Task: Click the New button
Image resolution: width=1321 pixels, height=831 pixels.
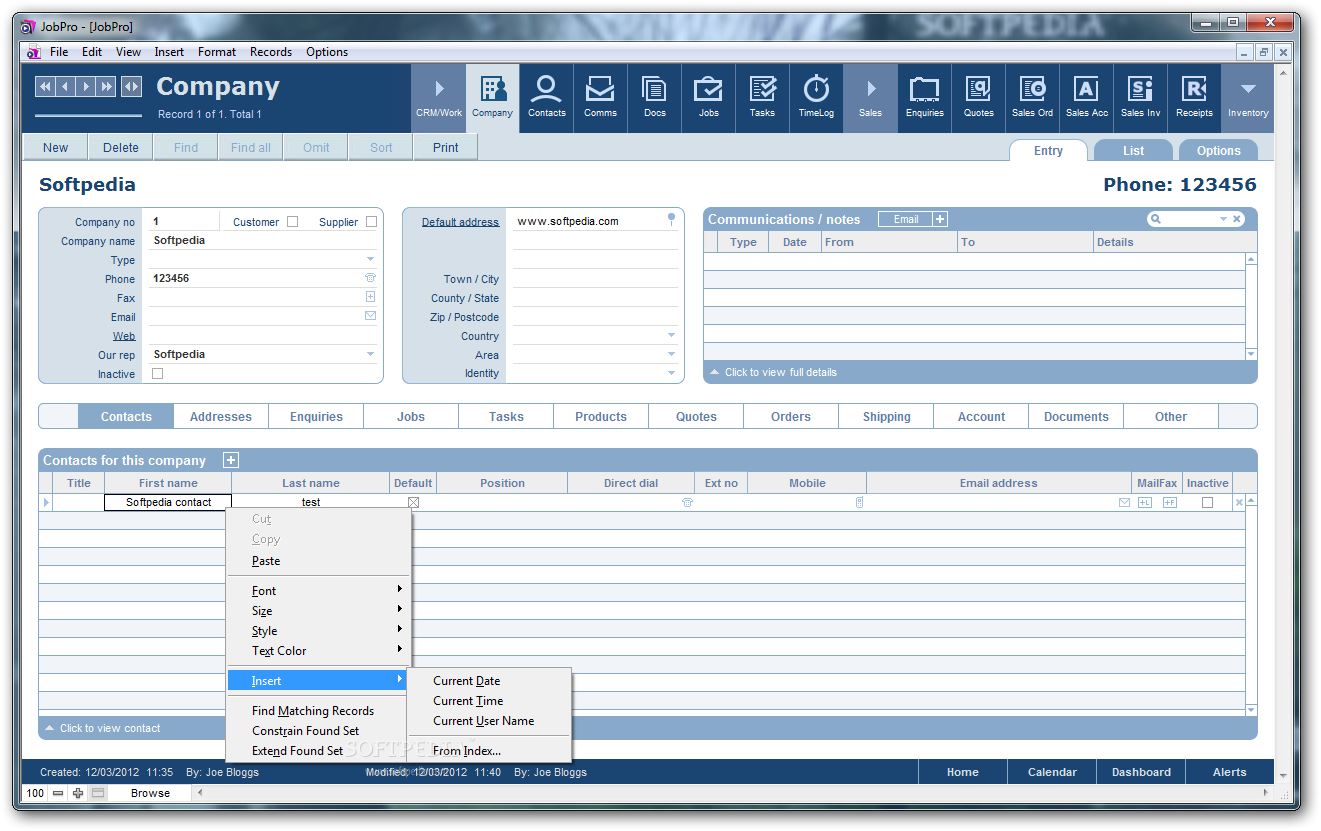Action: point(56,147)
